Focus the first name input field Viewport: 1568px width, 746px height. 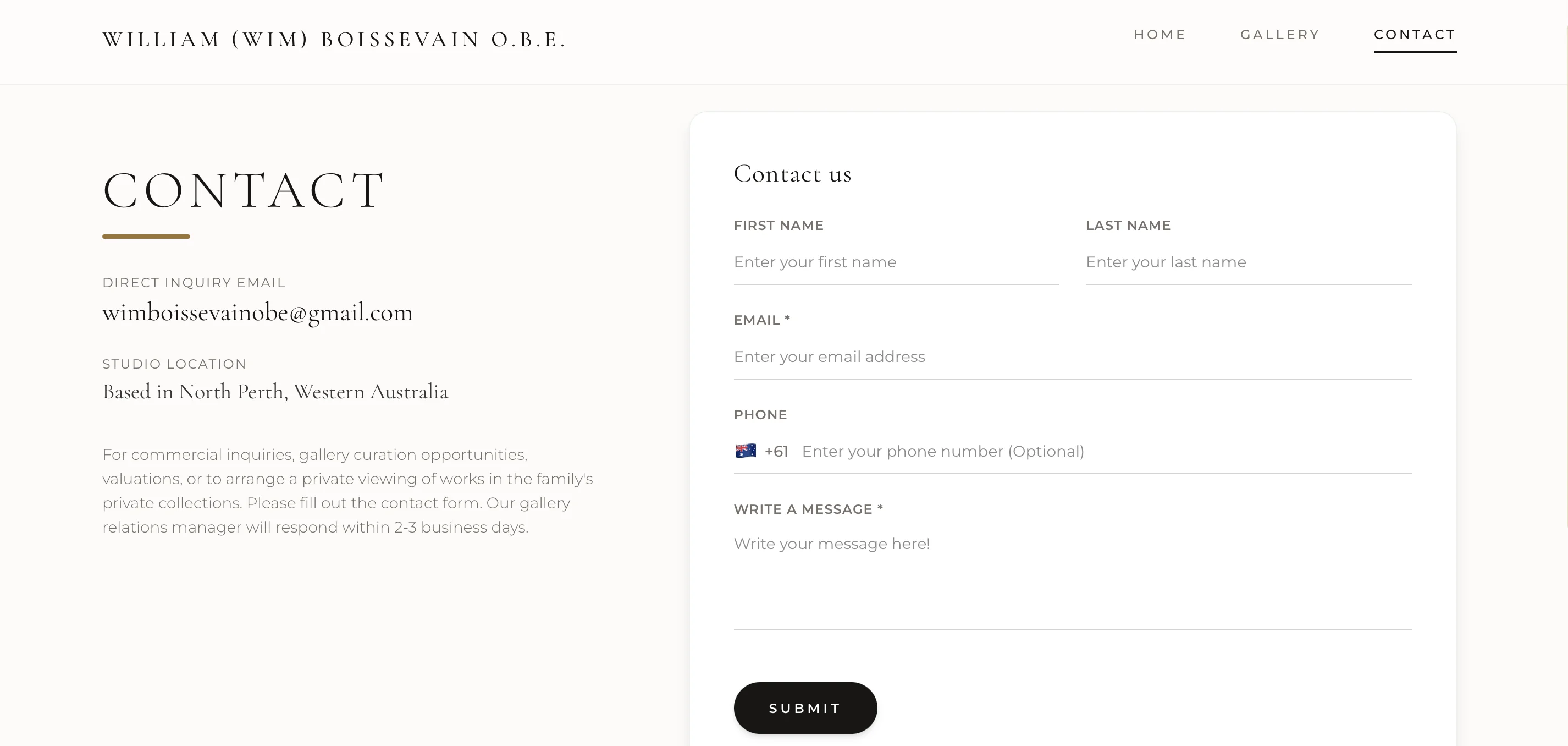[896, 262]
